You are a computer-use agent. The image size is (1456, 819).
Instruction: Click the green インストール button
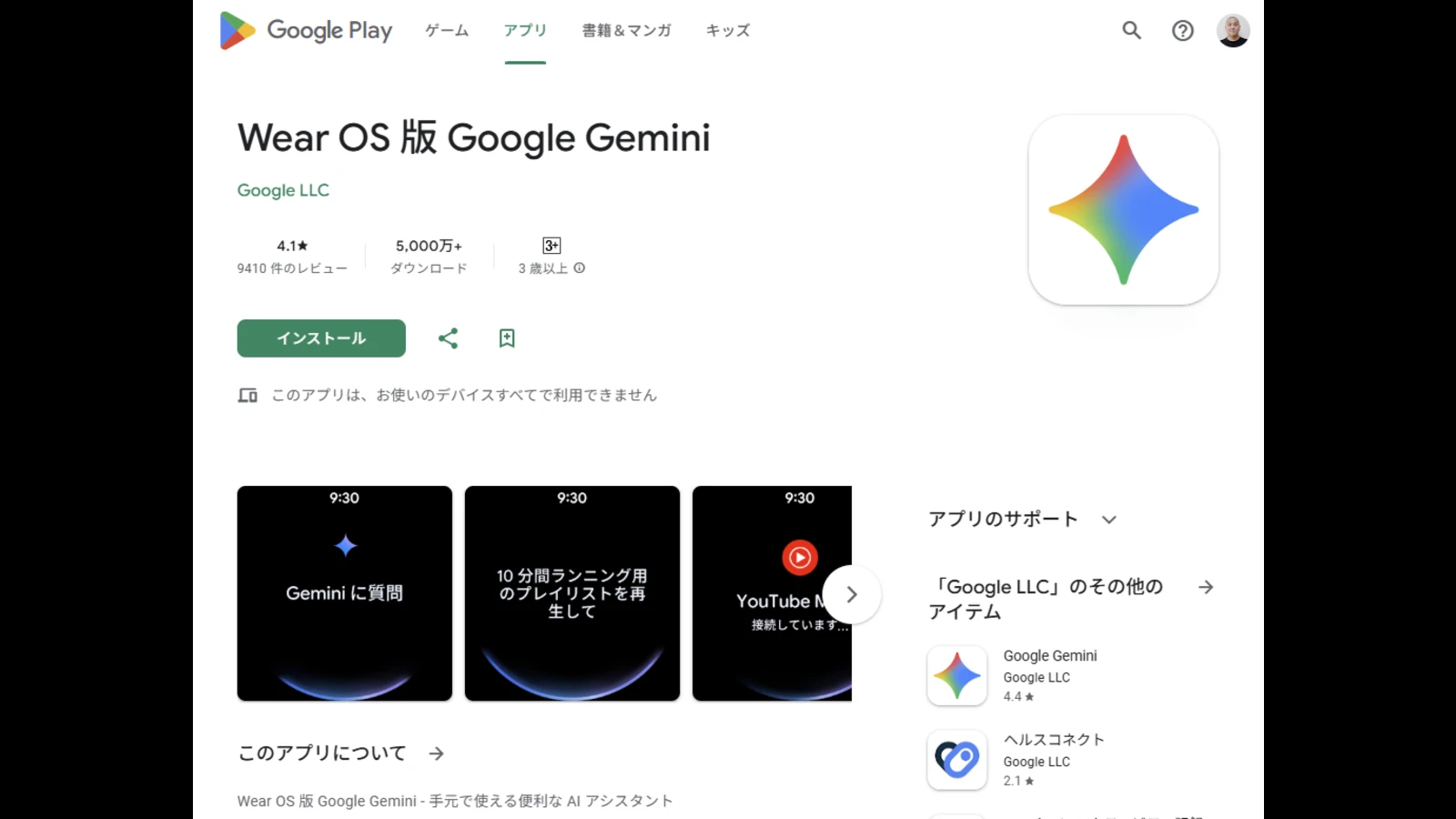tap(321, 339)
